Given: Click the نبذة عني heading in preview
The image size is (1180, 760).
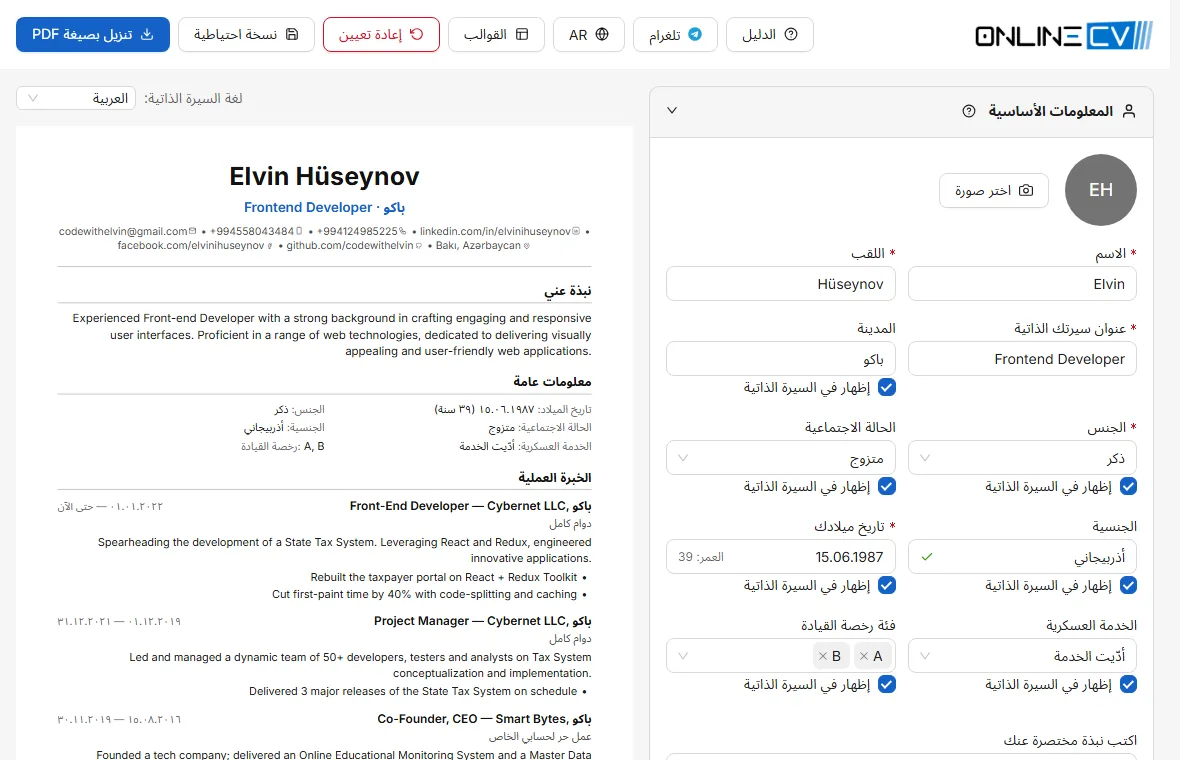Looking at the screenshot, I should [x=567, y=290].
